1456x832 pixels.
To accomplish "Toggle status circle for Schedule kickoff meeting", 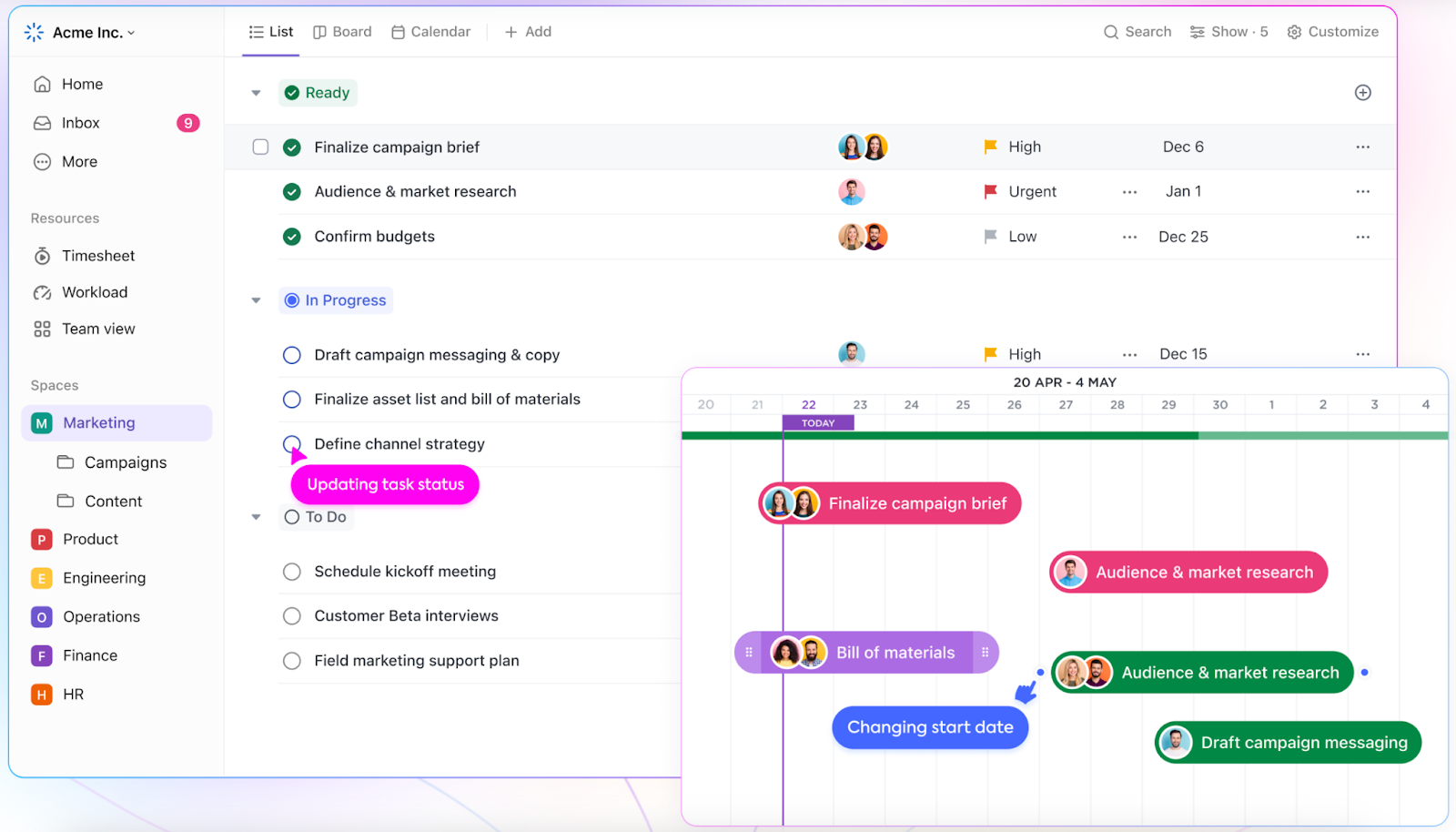I will click(291, 572).
